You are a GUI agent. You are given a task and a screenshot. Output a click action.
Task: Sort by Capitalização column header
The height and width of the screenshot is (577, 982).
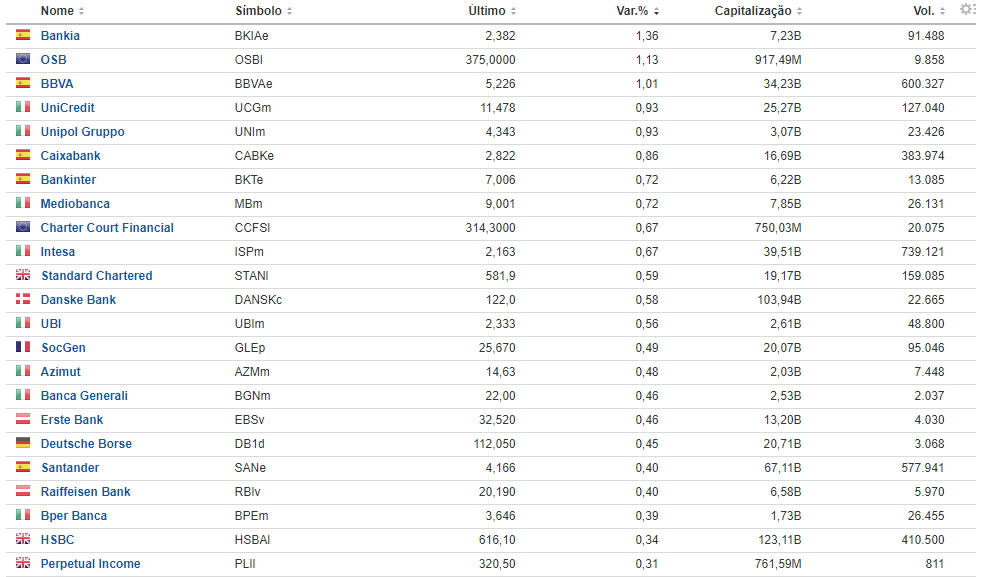(757, 11)
